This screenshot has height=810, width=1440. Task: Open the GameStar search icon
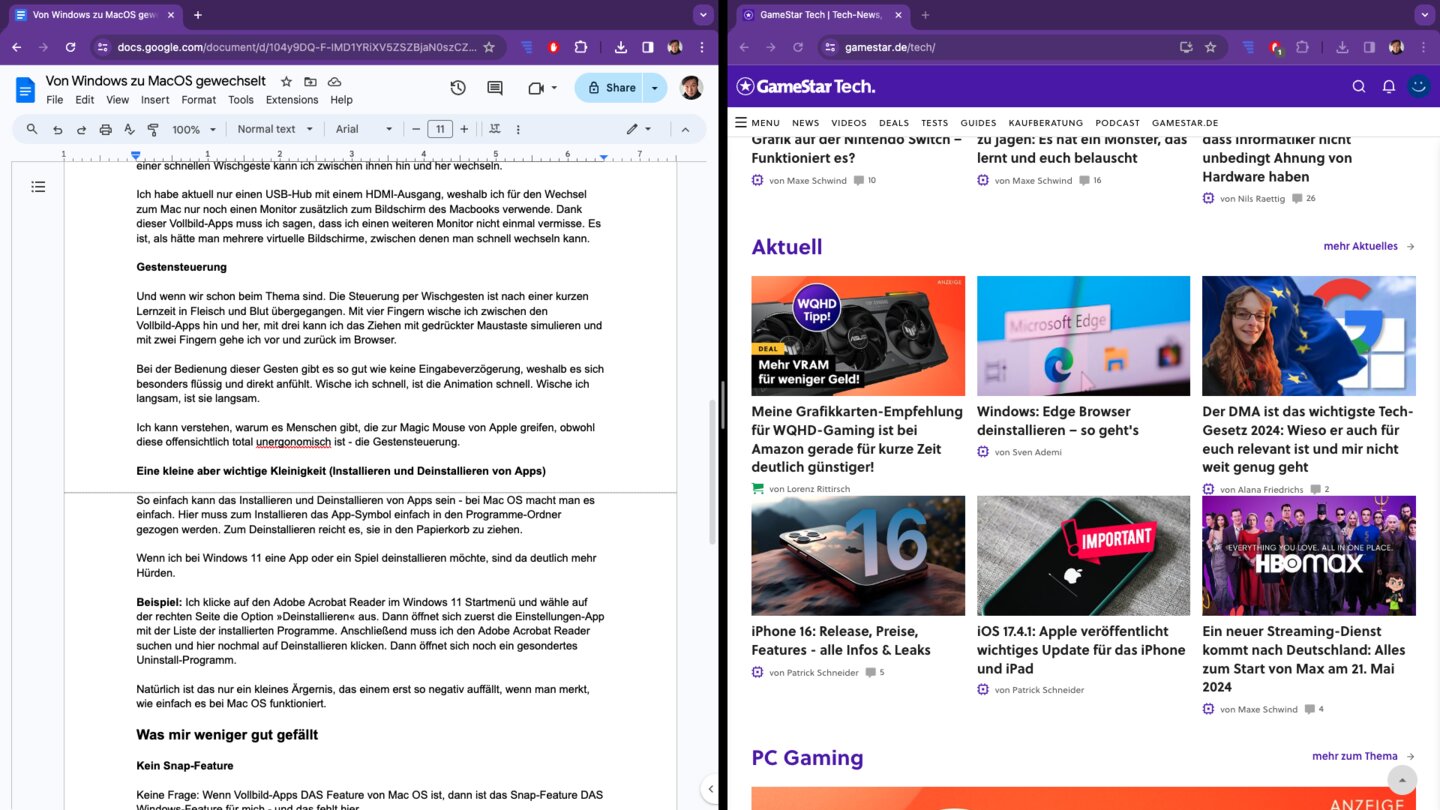click(x=1358, y=87)
